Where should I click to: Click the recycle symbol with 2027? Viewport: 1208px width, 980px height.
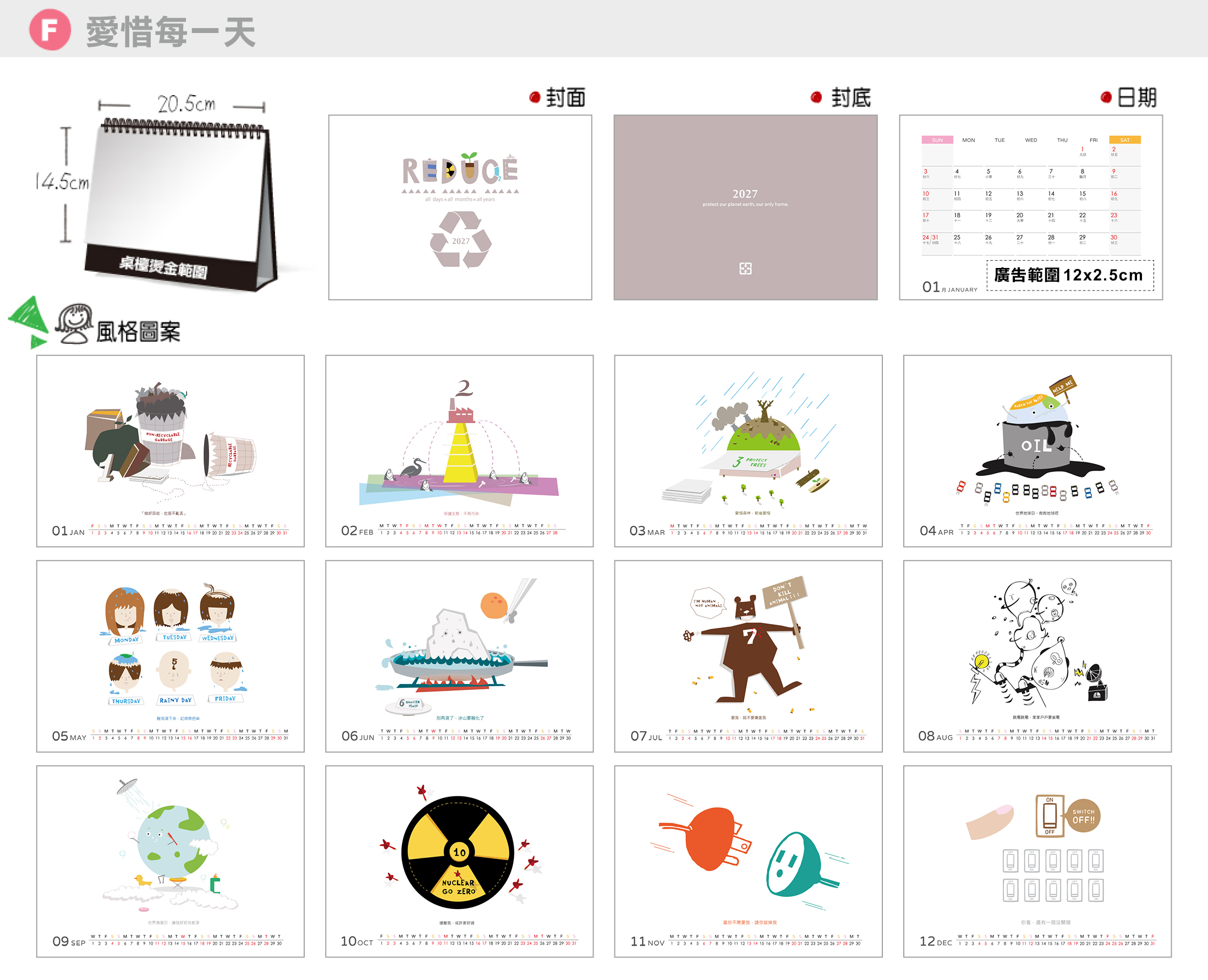[x=460, y=240]
